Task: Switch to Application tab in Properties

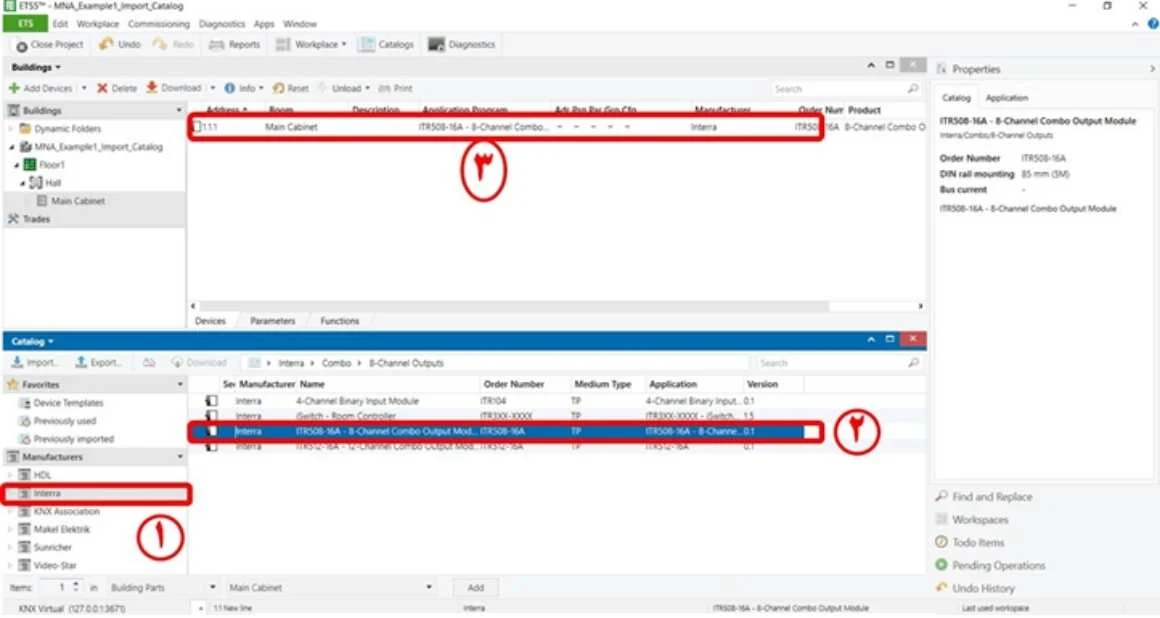Action: pyautogui.click(x=1007, y=98)
